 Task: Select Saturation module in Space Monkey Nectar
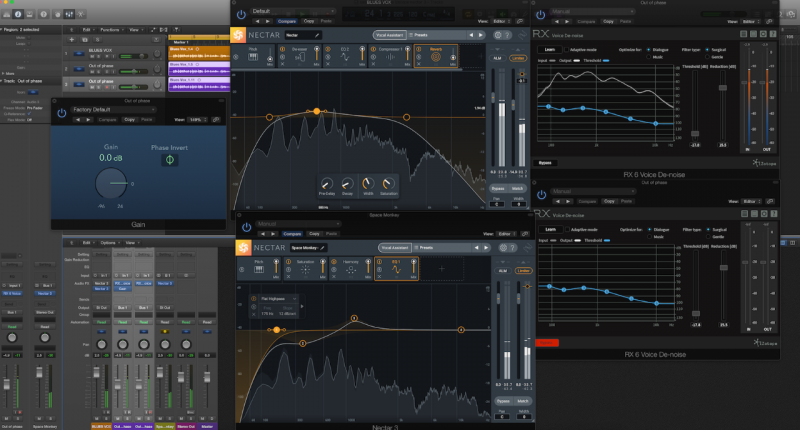[x=305, y=268]
